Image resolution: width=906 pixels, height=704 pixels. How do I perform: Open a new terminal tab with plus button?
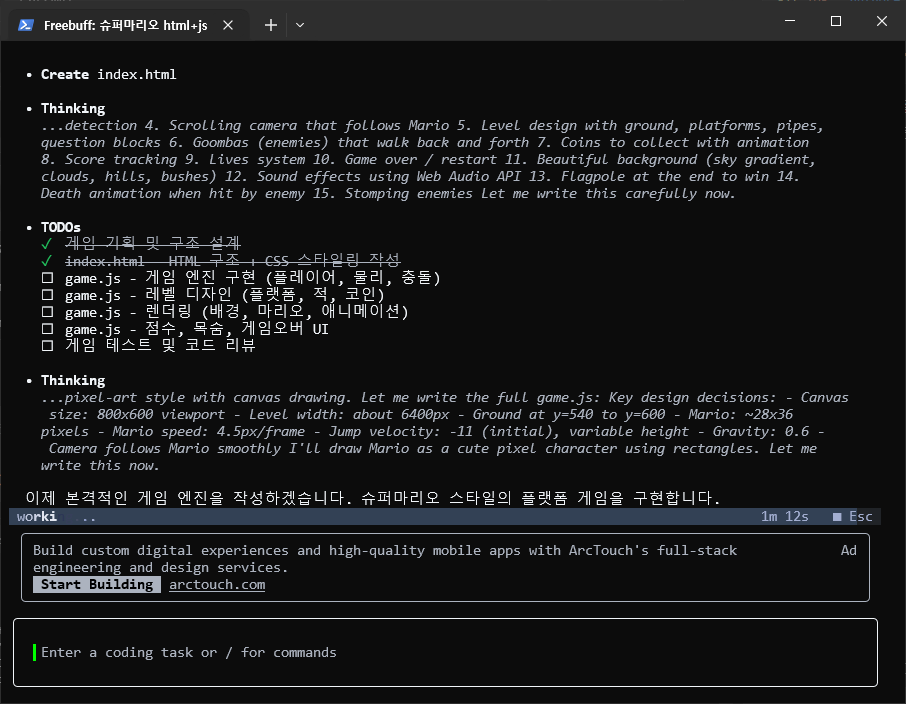pos(270,25)
